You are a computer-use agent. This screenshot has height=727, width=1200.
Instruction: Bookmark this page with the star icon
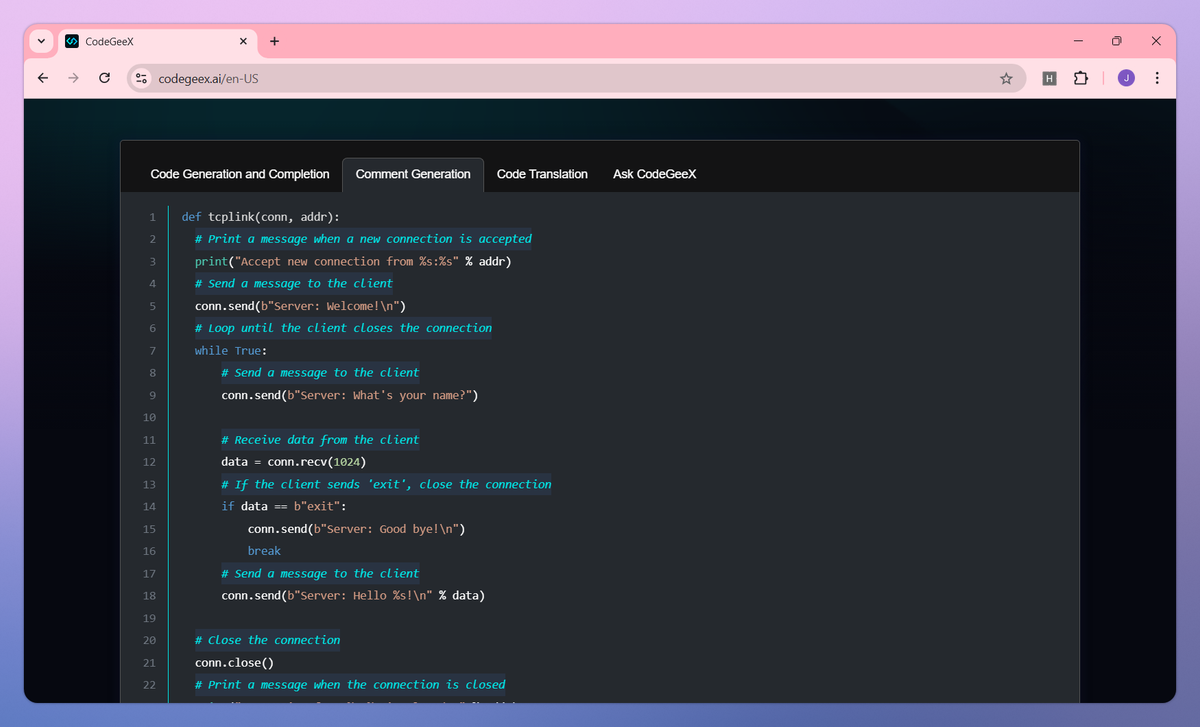(x=1006, y=78)
